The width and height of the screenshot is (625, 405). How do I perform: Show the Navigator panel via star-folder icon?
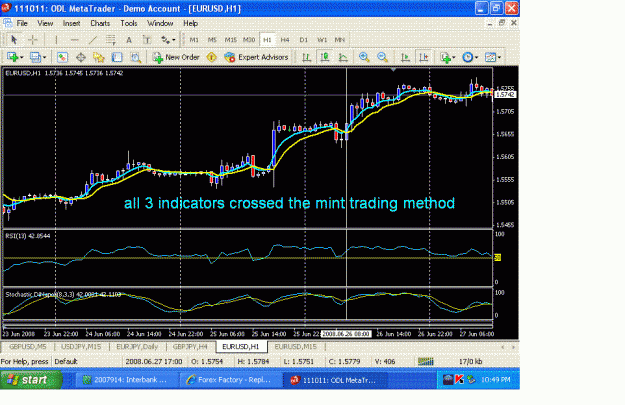point(99,57)
